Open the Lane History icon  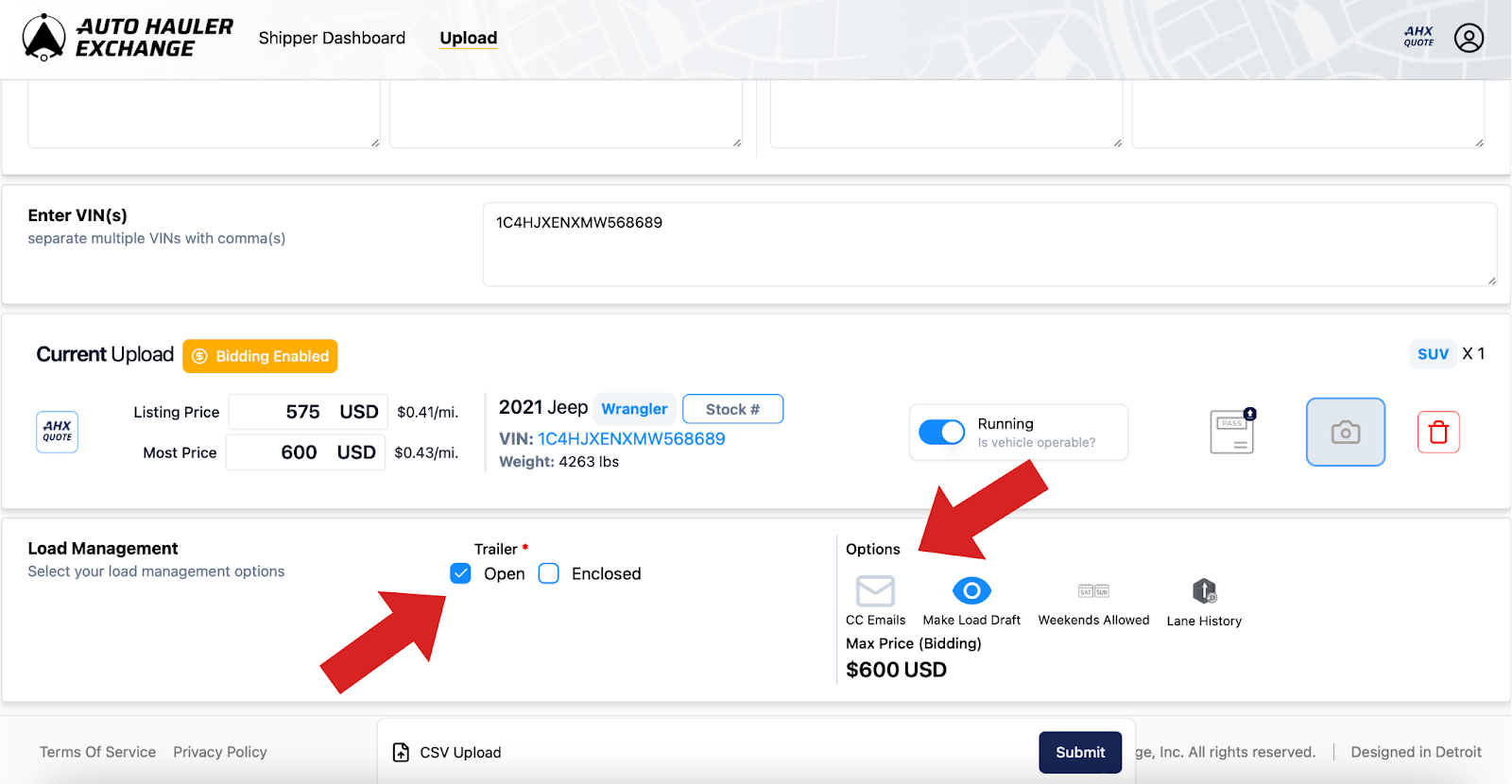pos(1204,591)
